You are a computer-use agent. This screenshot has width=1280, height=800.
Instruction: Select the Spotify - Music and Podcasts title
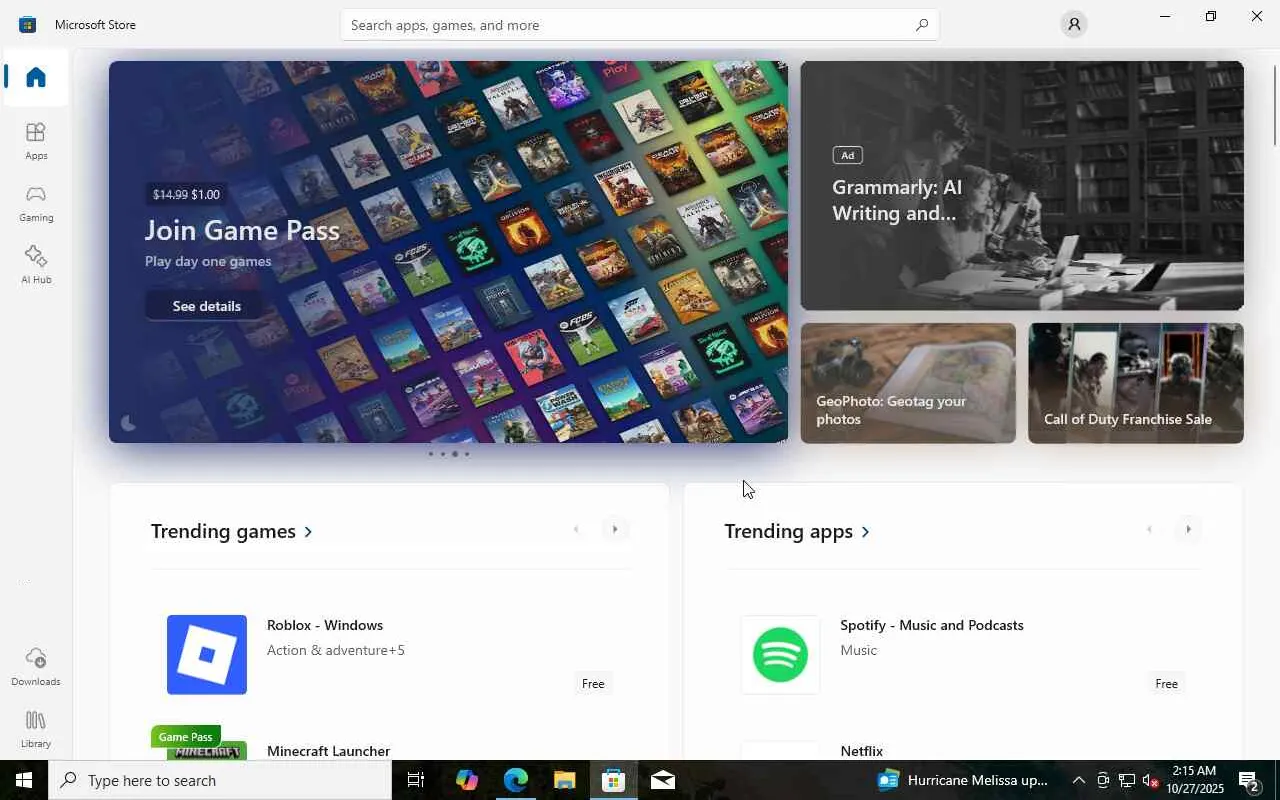pos(932,625)
